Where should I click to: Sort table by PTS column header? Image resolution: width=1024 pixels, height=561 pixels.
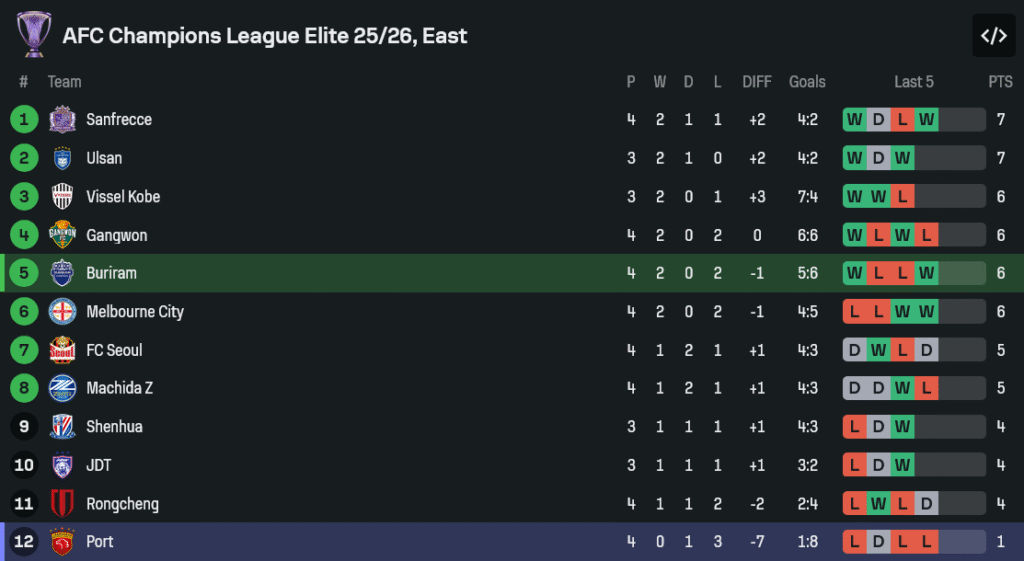coord(1000,82)
